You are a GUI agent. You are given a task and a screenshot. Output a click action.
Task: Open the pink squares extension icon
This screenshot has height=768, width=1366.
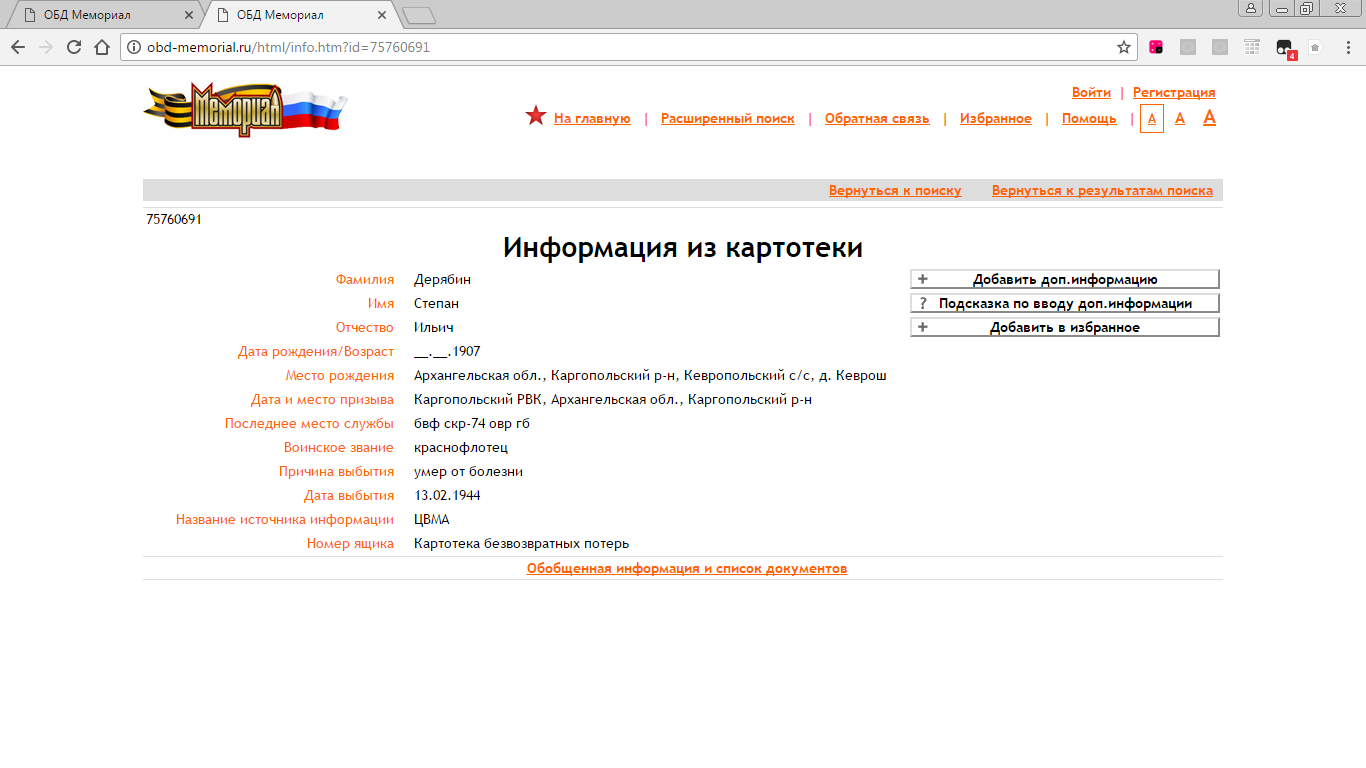1156,47
